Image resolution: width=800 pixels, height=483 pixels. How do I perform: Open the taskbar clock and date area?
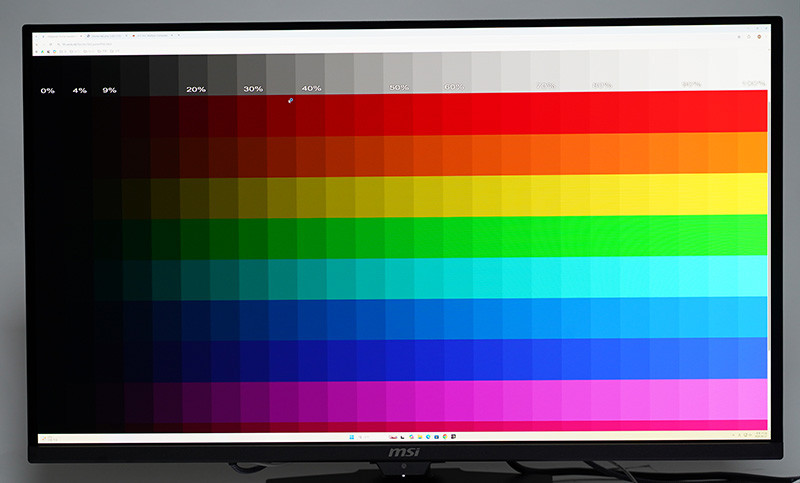pyautogui.click(x=761, y=435)
